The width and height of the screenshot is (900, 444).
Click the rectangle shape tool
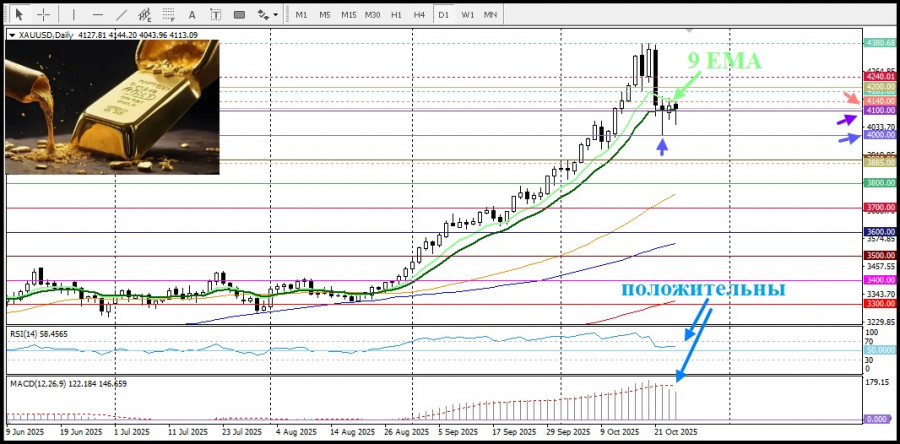tap(241, 14)
